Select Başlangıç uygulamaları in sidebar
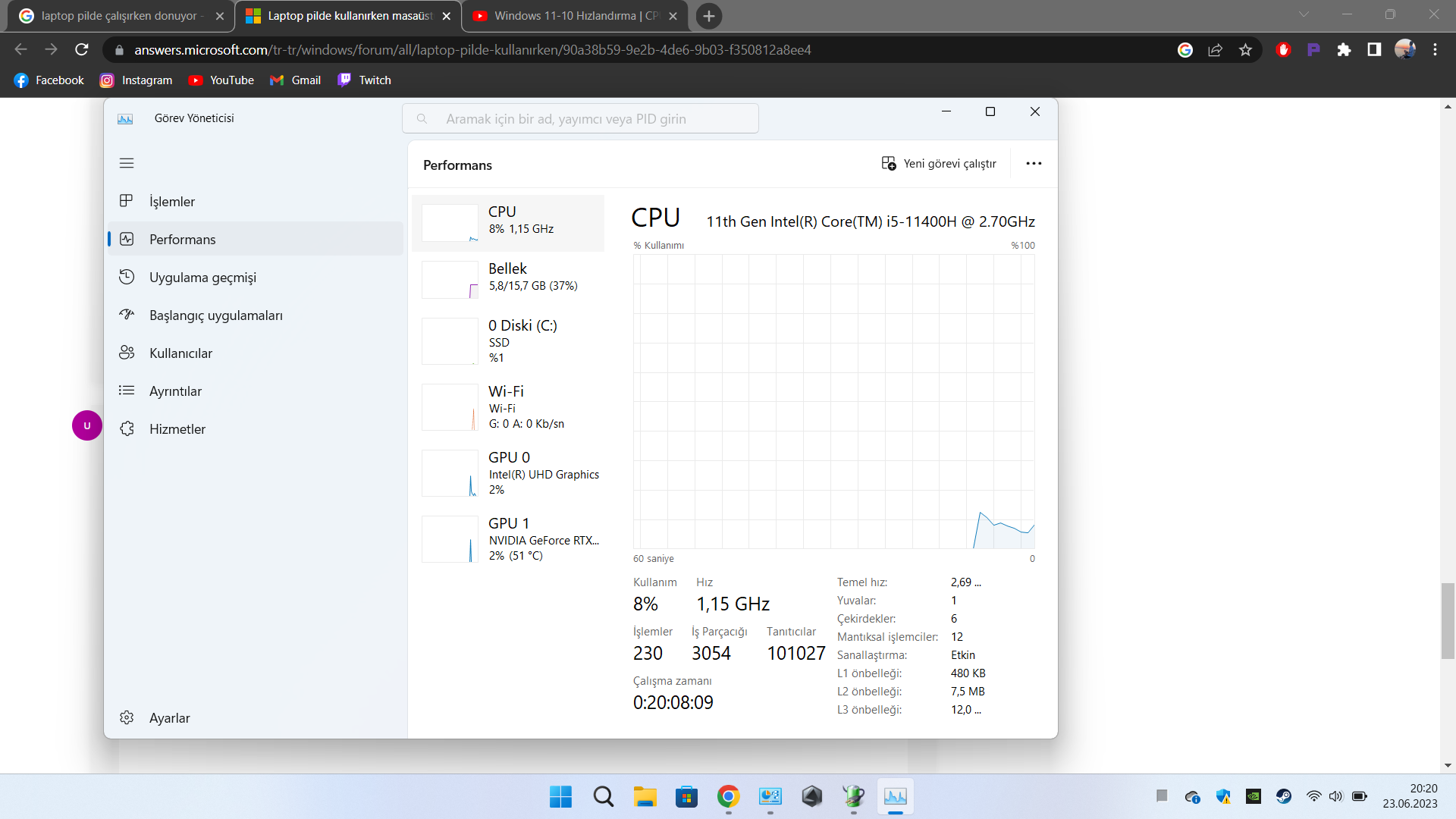The height and width of the screenshot is (819, 1456). pyautogui.click(x=215, y=315)
